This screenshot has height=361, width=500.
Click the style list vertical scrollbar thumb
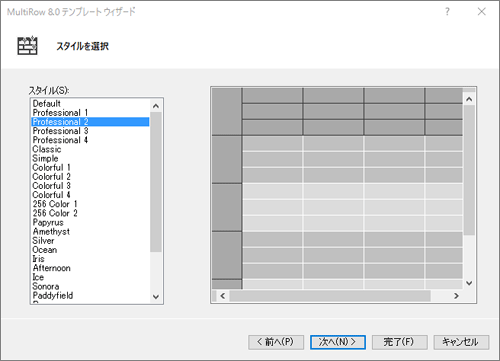[x=156, y=182]
